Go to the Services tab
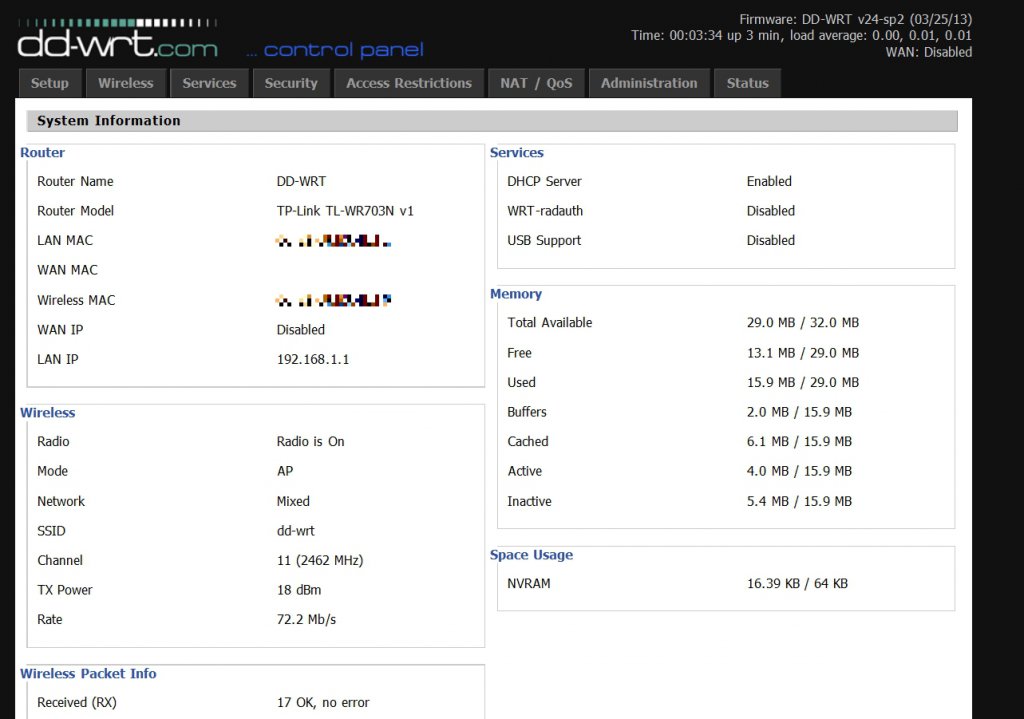Image resolution: width=1024 pixels, height=719 pixels. click(209, 83)
